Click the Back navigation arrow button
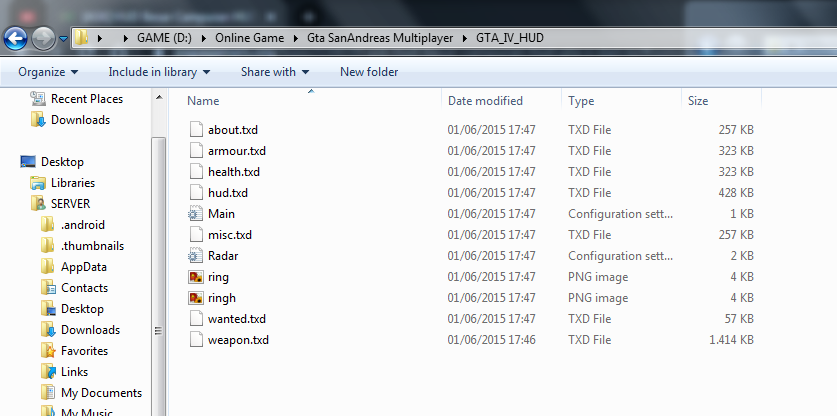Image resolution: width=837 pixels, height=416 pixels. [x=16, y=38]
